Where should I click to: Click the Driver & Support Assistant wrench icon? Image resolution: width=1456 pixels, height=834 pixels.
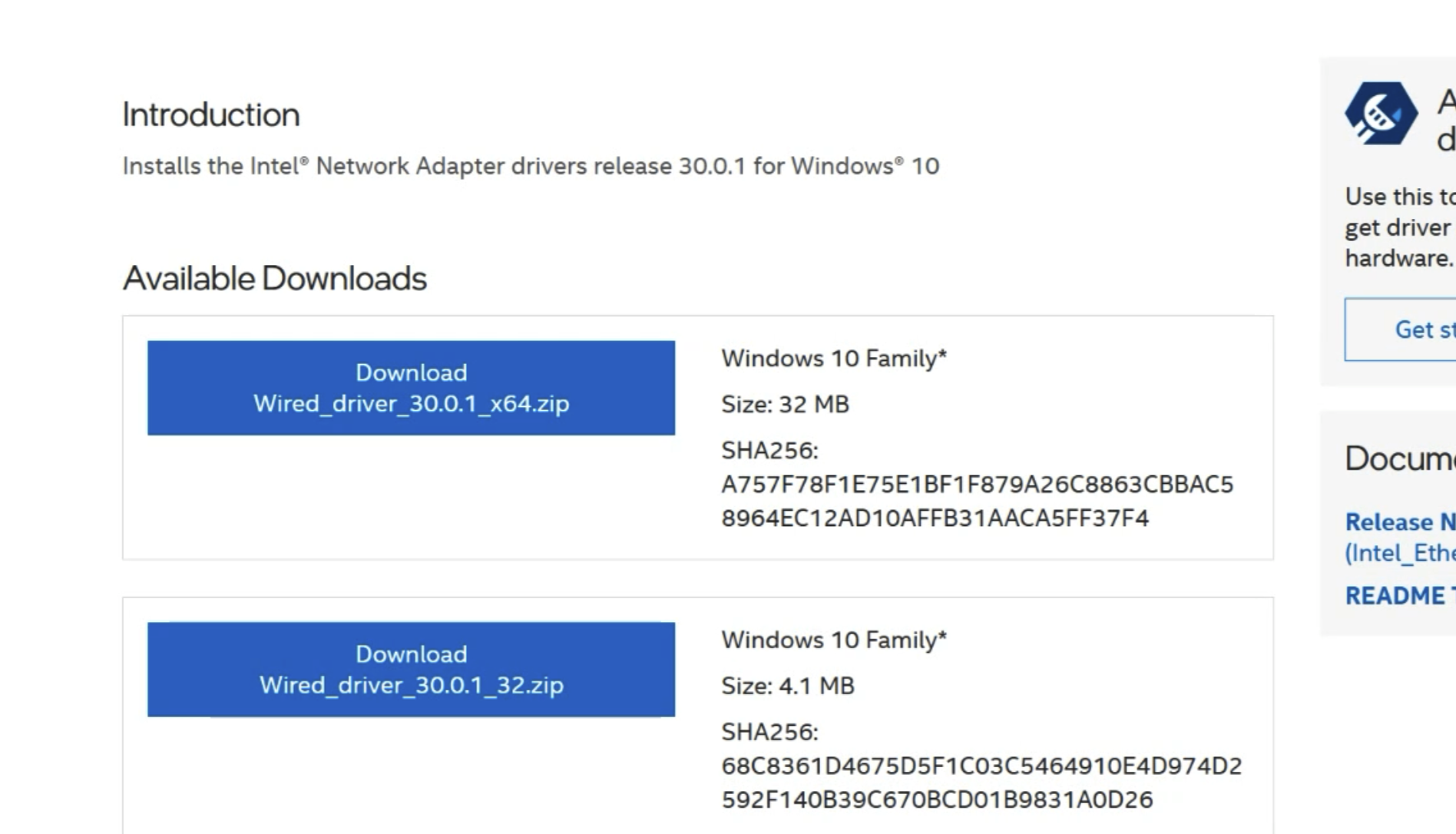pos(1380,112)
